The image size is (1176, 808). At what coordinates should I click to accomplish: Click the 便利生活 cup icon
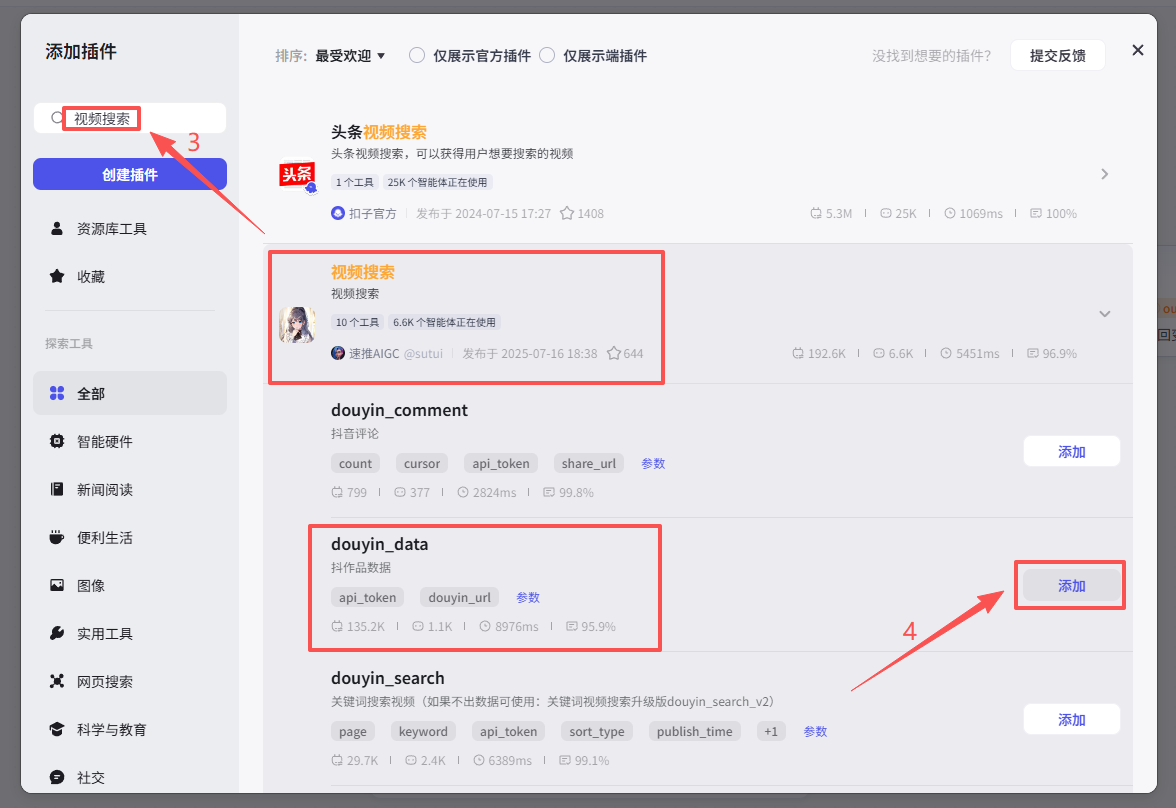click(x=57, y=538)
